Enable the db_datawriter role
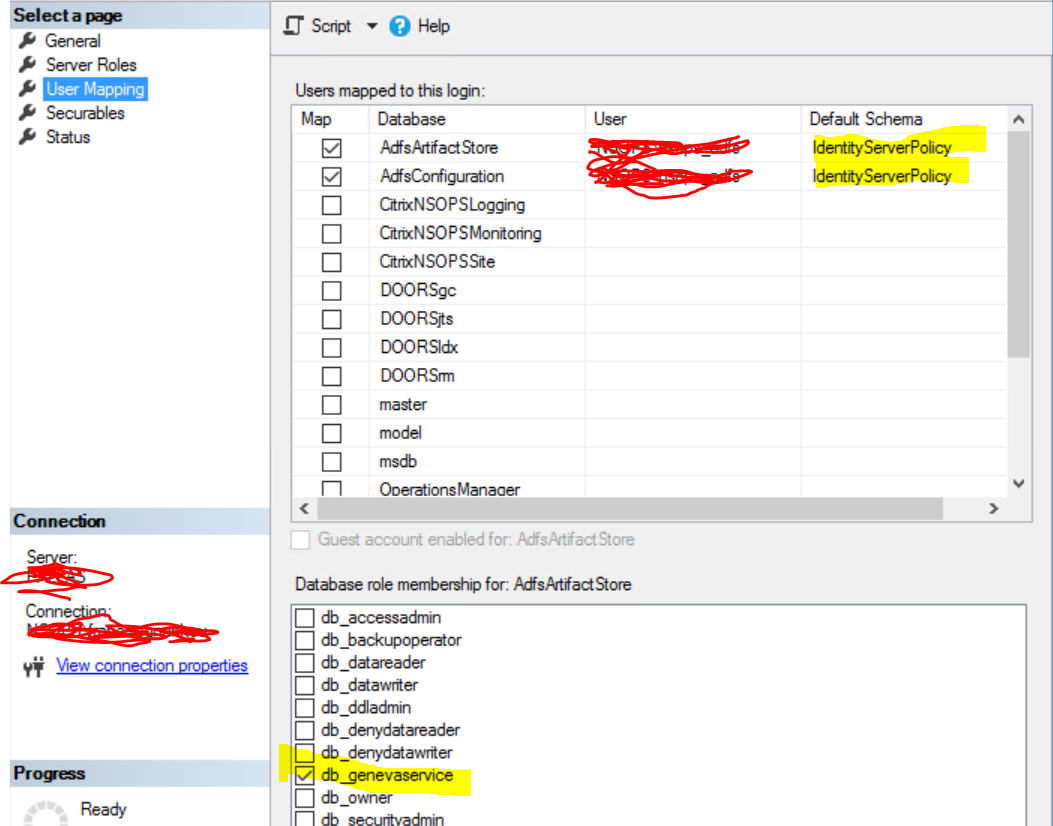The height and width of the screenshot is (826, 1053). (305, 685)
